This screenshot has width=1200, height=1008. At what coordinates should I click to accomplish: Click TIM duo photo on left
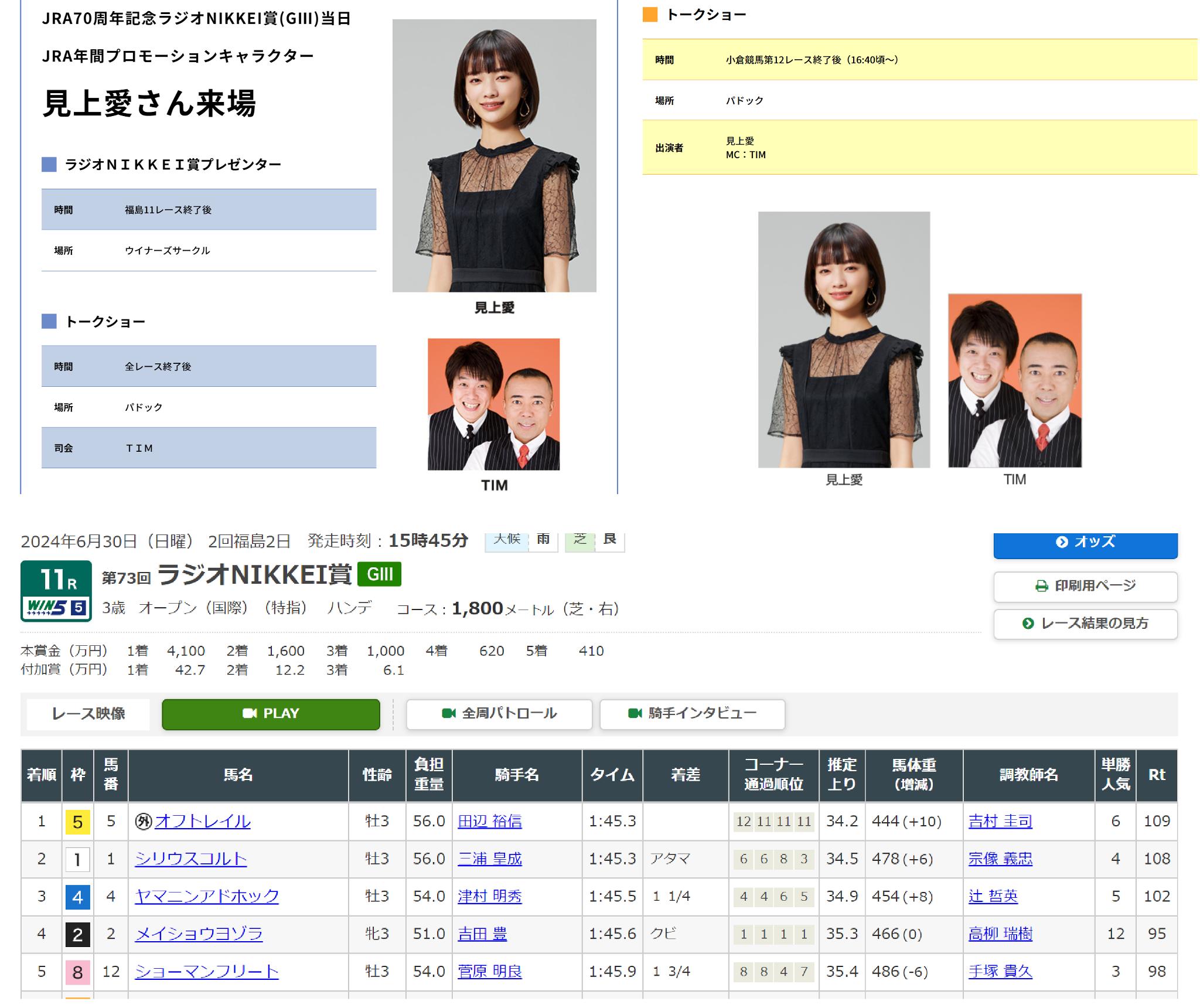click(x=493, y=404)
